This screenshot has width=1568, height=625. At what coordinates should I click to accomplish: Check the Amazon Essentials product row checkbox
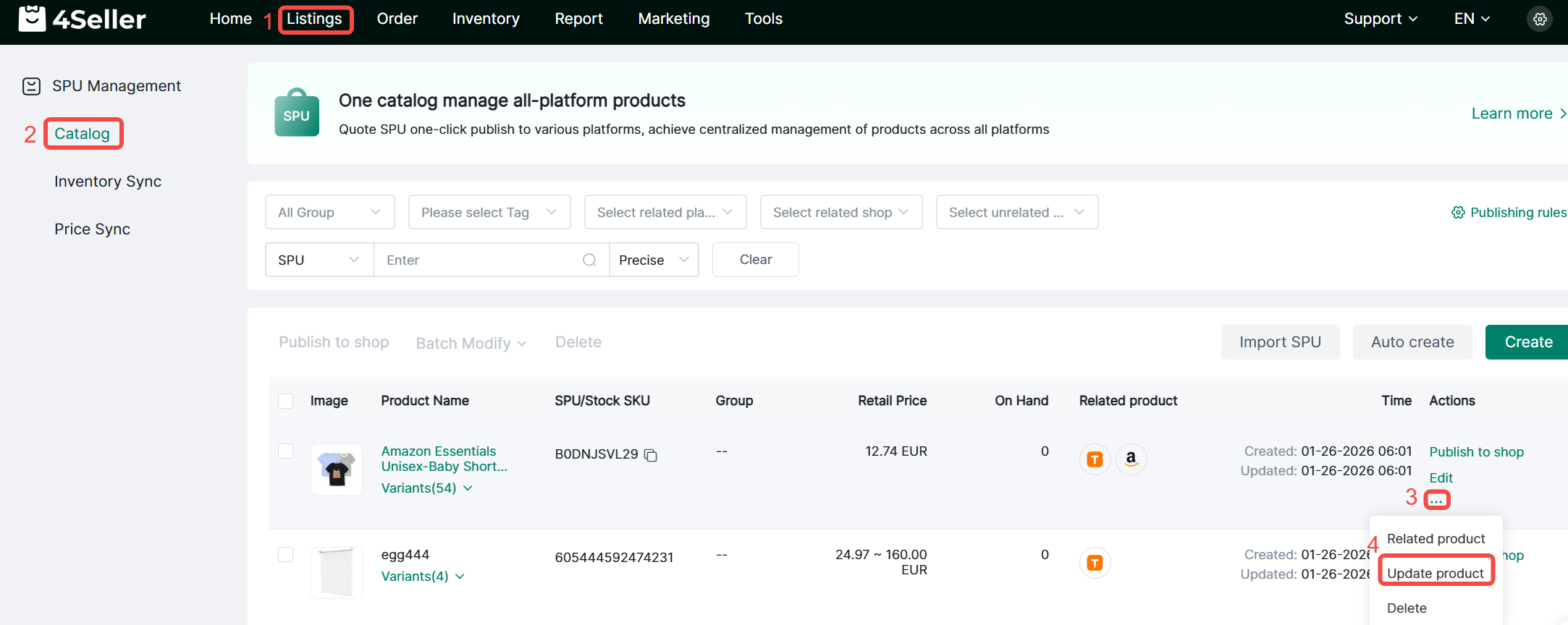click(286, 451)
